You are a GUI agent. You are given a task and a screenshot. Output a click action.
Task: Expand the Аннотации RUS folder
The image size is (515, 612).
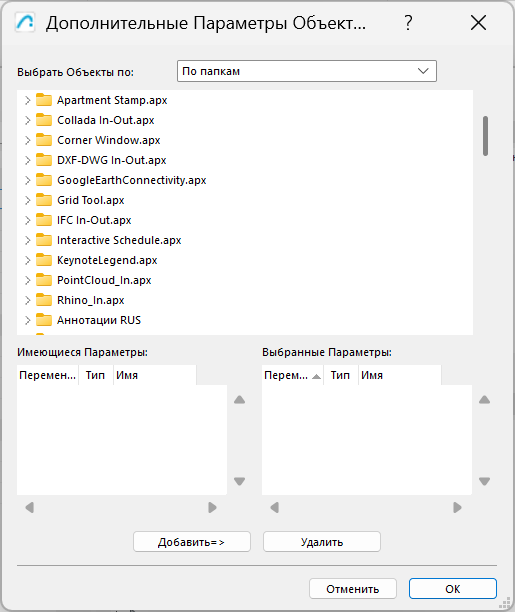[27, 320]
